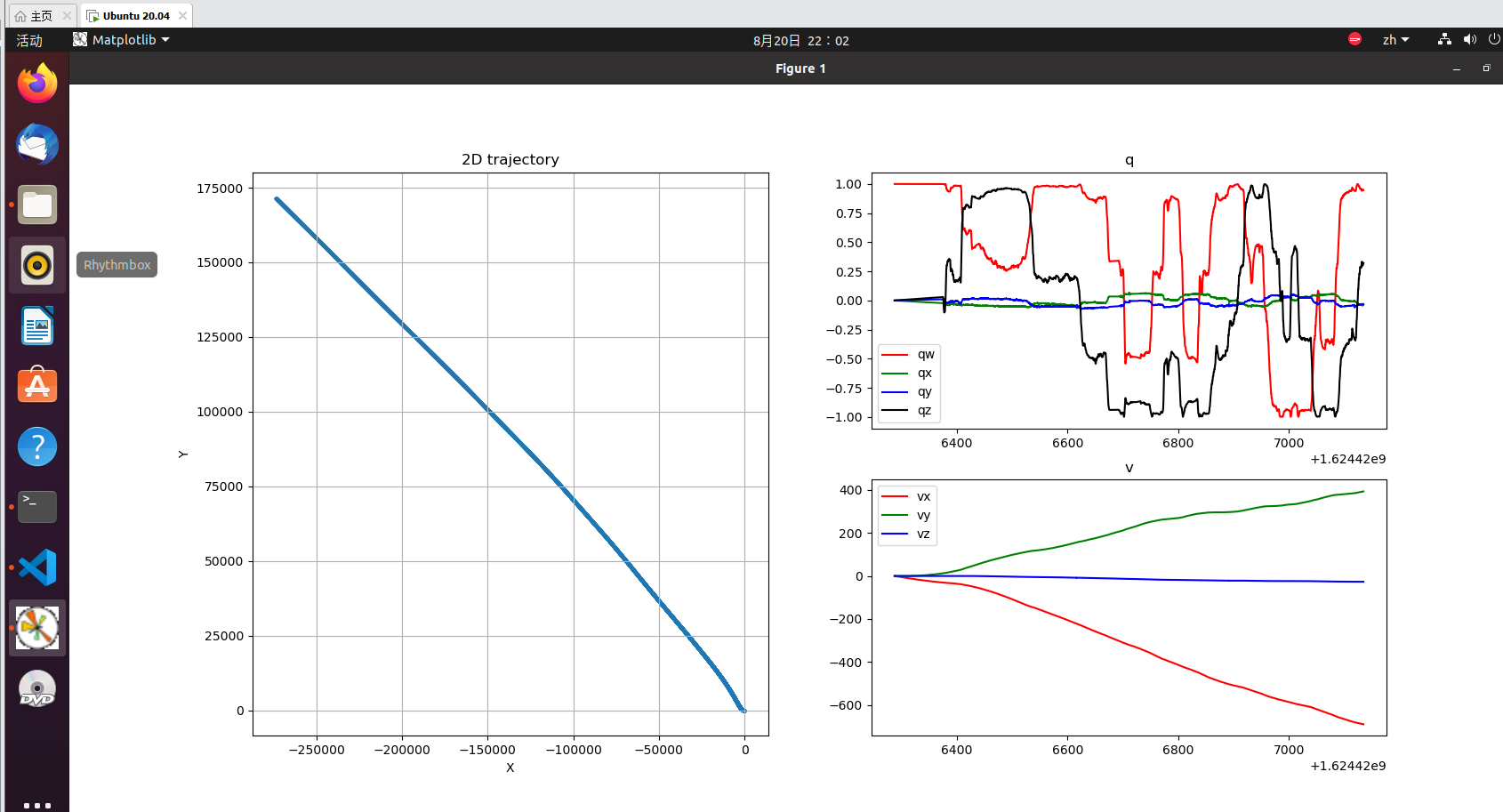The height and width of the screenshot is (812, 1503).
Task: Open the Files manager in the dock
Action: coord(37,205)
